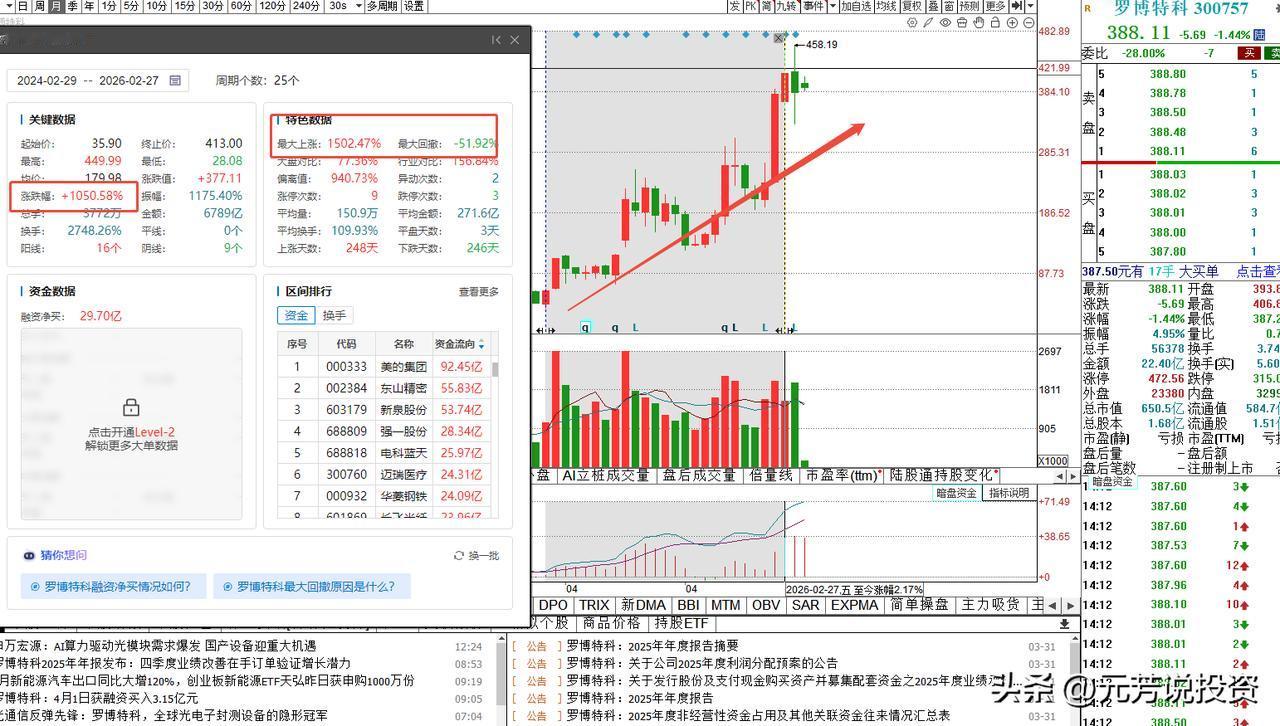Screen dimensions: 1280x726
Task: Click the 指标说明 button
Action: click(1009, 493)
